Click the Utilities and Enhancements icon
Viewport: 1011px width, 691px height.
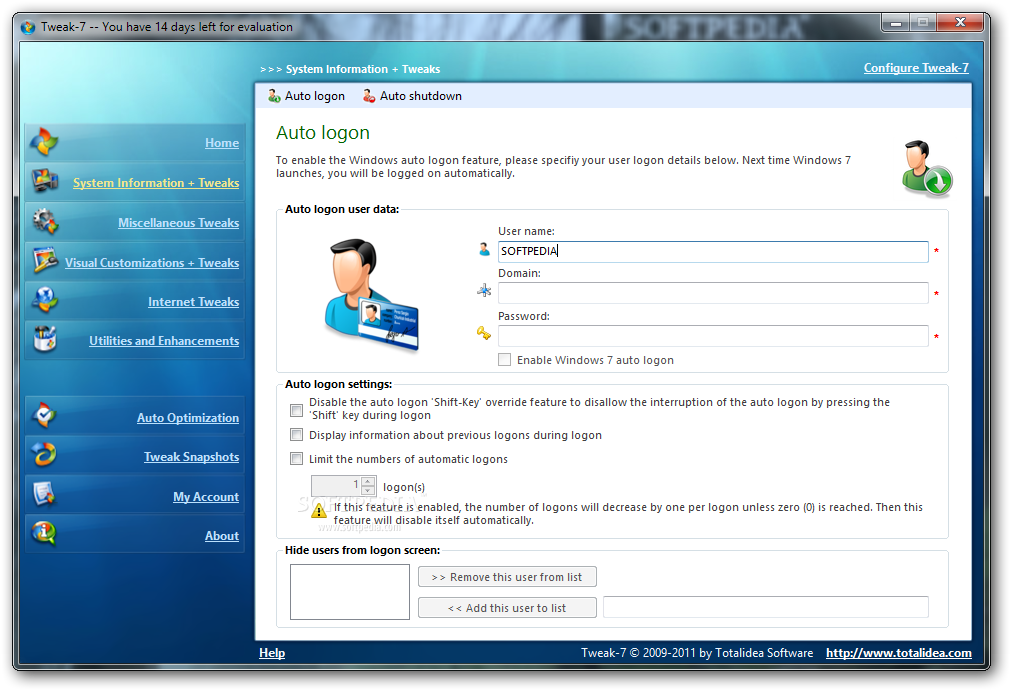pyautogui.click(x=45, y=339)
